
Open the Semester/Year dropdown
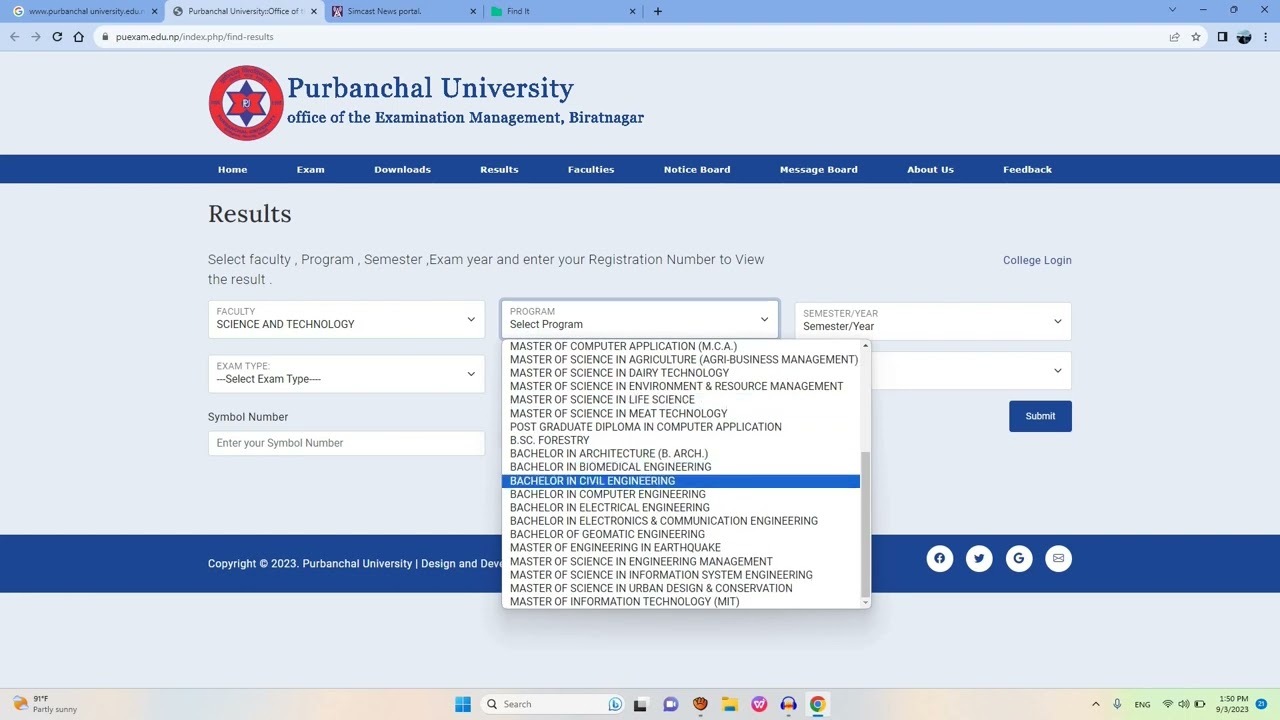933,320
